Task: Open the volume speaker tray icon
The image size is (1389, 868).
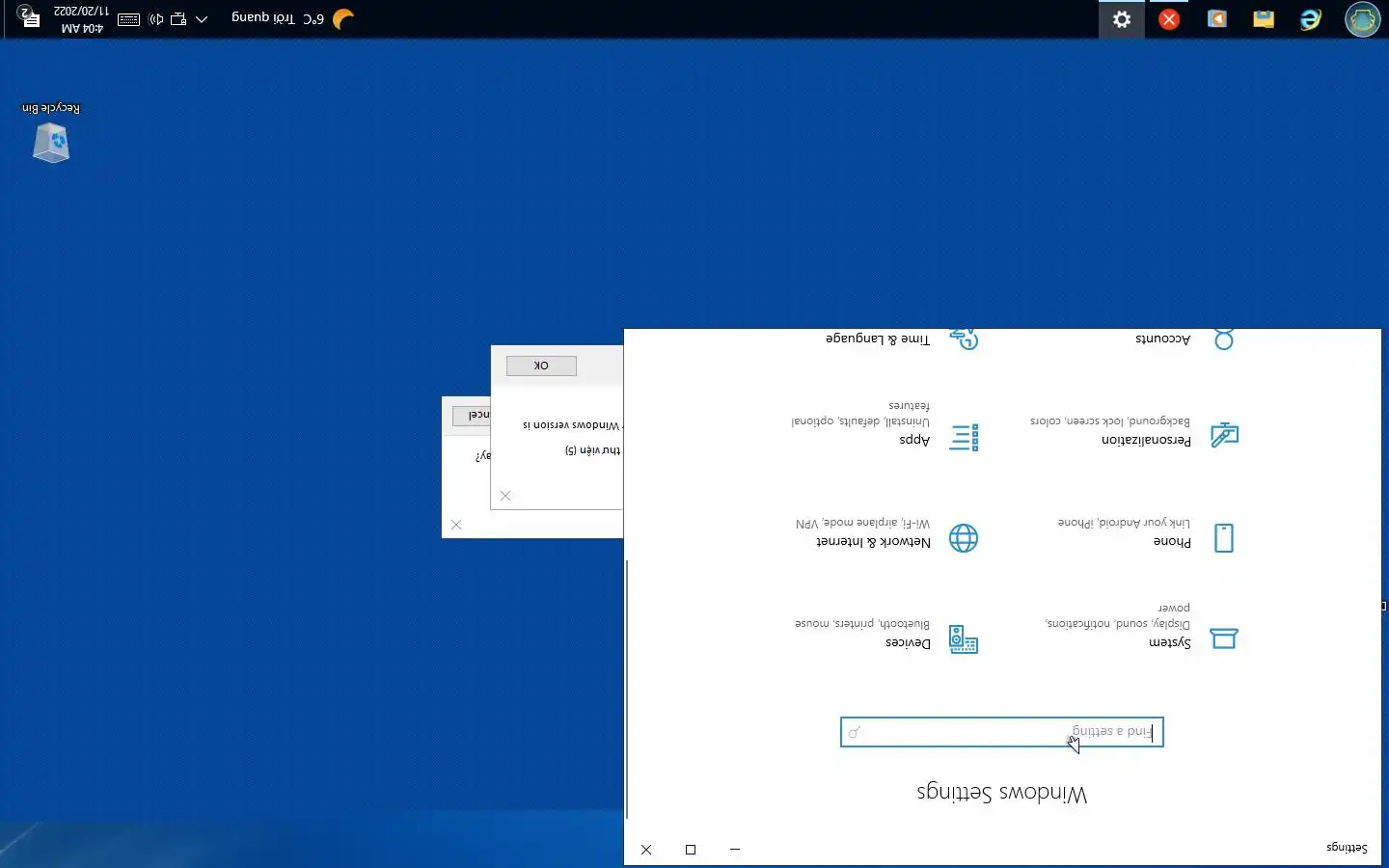Action: click(156, 19)
